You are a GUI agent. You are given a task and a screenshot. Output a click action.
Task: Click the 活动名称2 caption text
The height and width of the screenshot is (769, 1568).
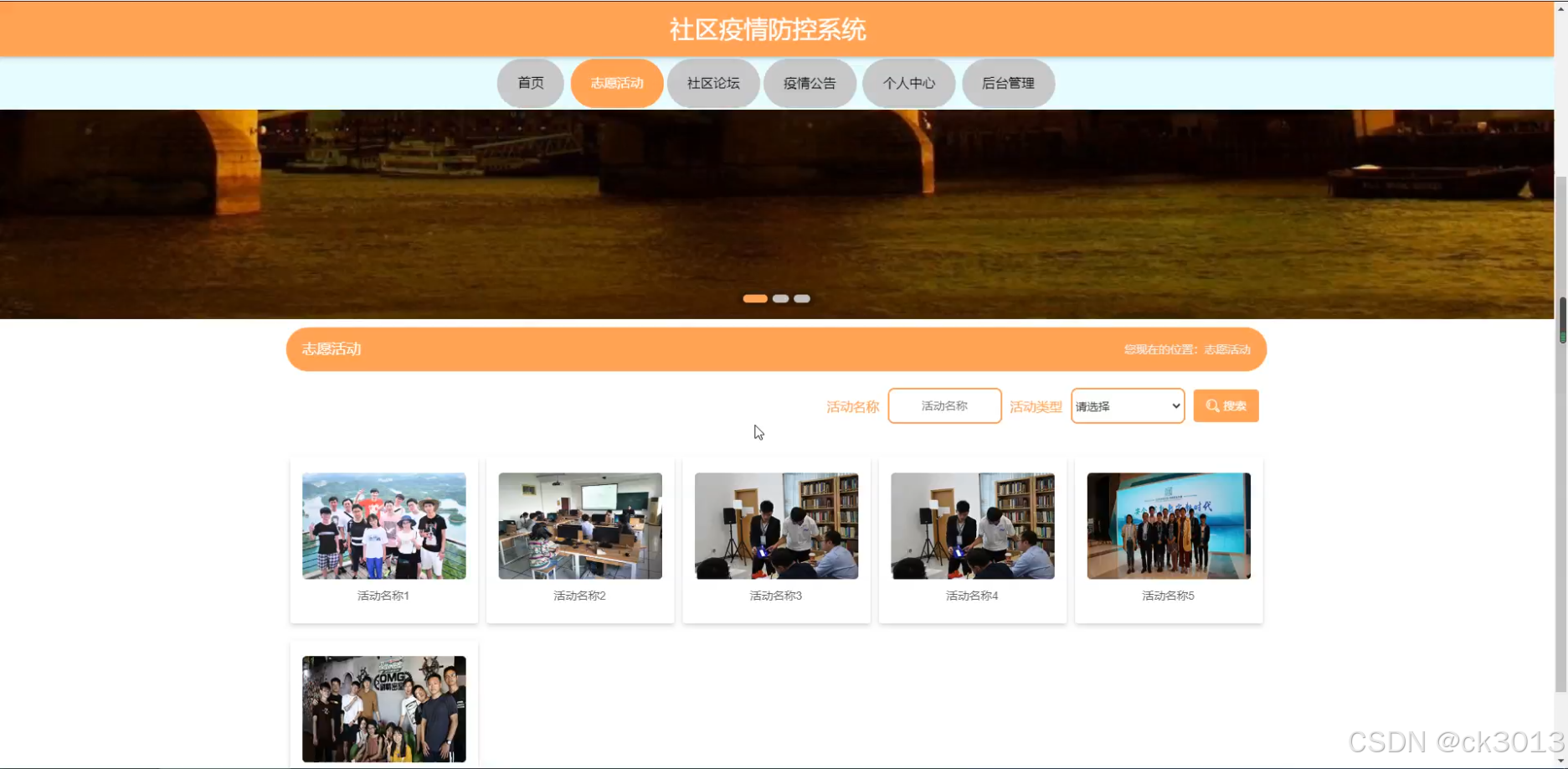(579, 596)
